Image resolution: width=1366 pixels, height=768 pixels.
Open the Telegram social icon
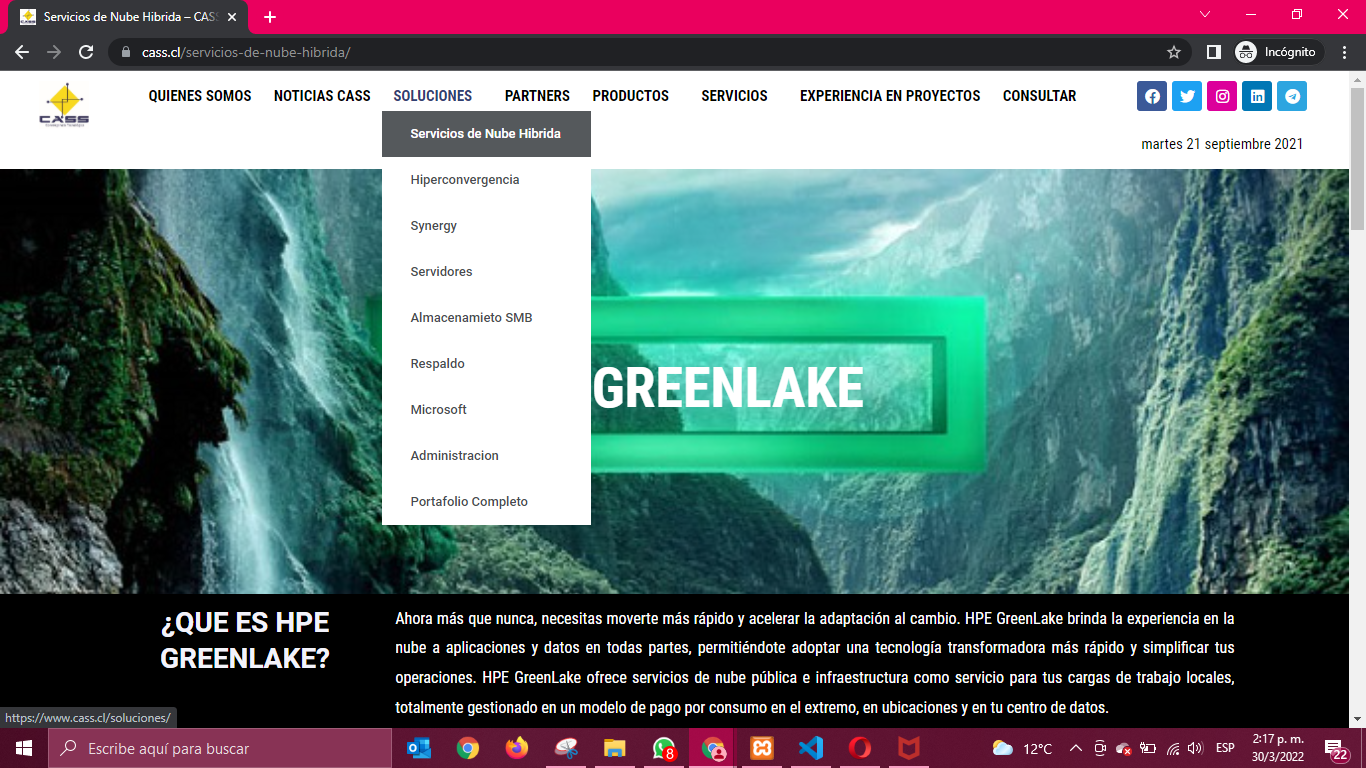point(1292,96)
